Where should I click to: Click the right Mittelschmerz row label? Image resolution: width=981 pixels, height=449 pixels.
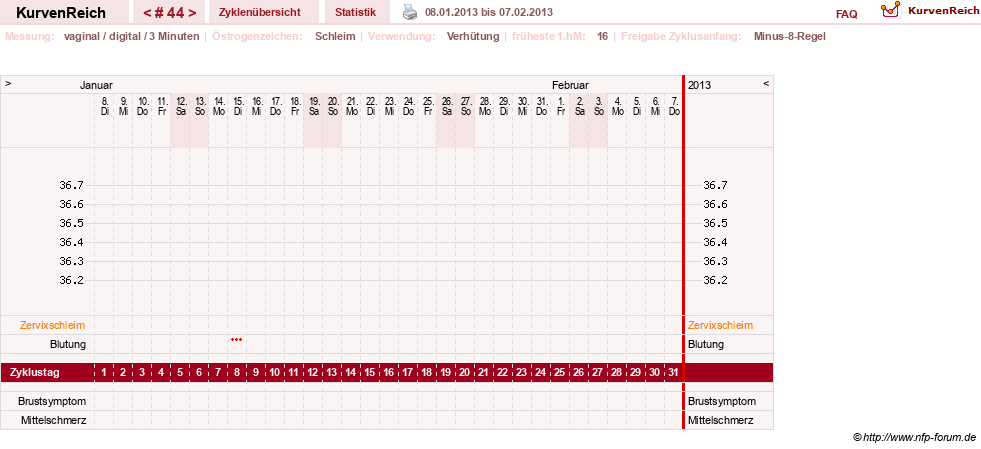[x=720, y=420]
